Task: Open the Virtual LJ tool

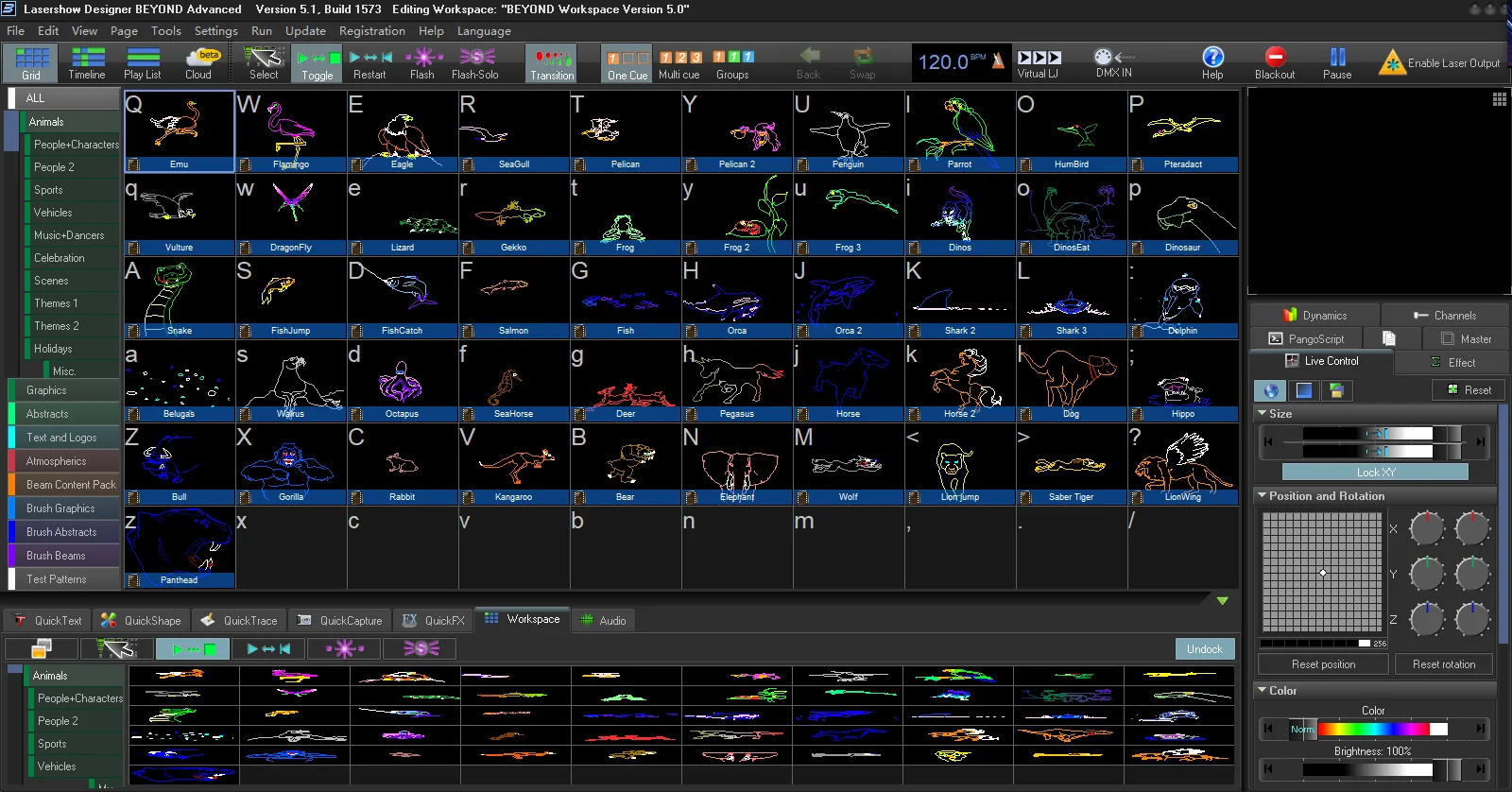Action: pyautogui.click(x=1039, y=62)
